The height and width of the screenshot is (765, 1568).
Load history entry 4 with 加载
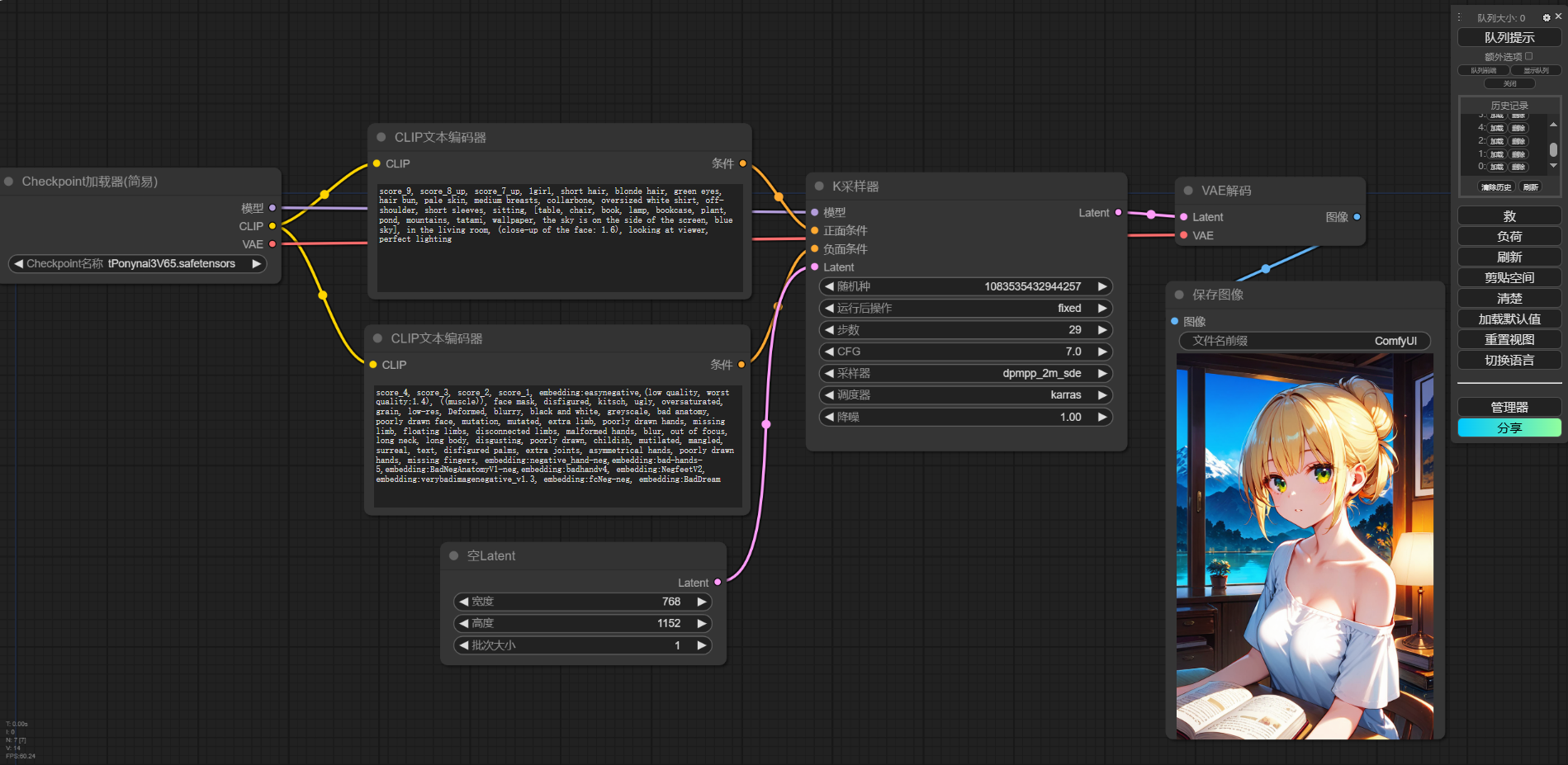[x=1497, y=128]
